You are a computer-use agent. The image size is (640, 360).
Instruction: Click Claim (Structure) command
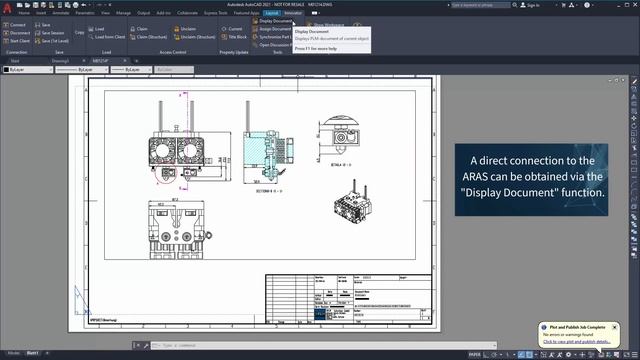pos(149,37)
